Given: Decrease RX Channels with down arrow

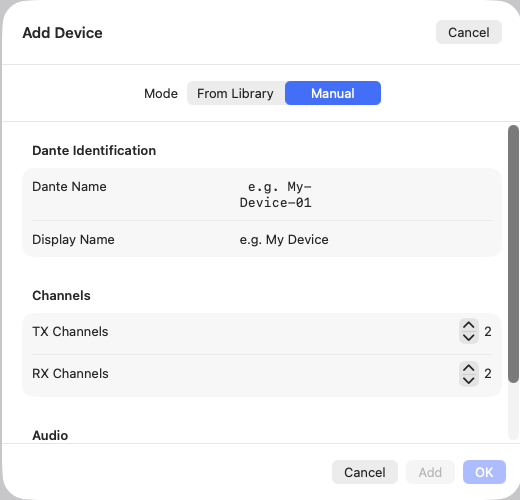Looking at the screenshot, I should click(469, 380).
